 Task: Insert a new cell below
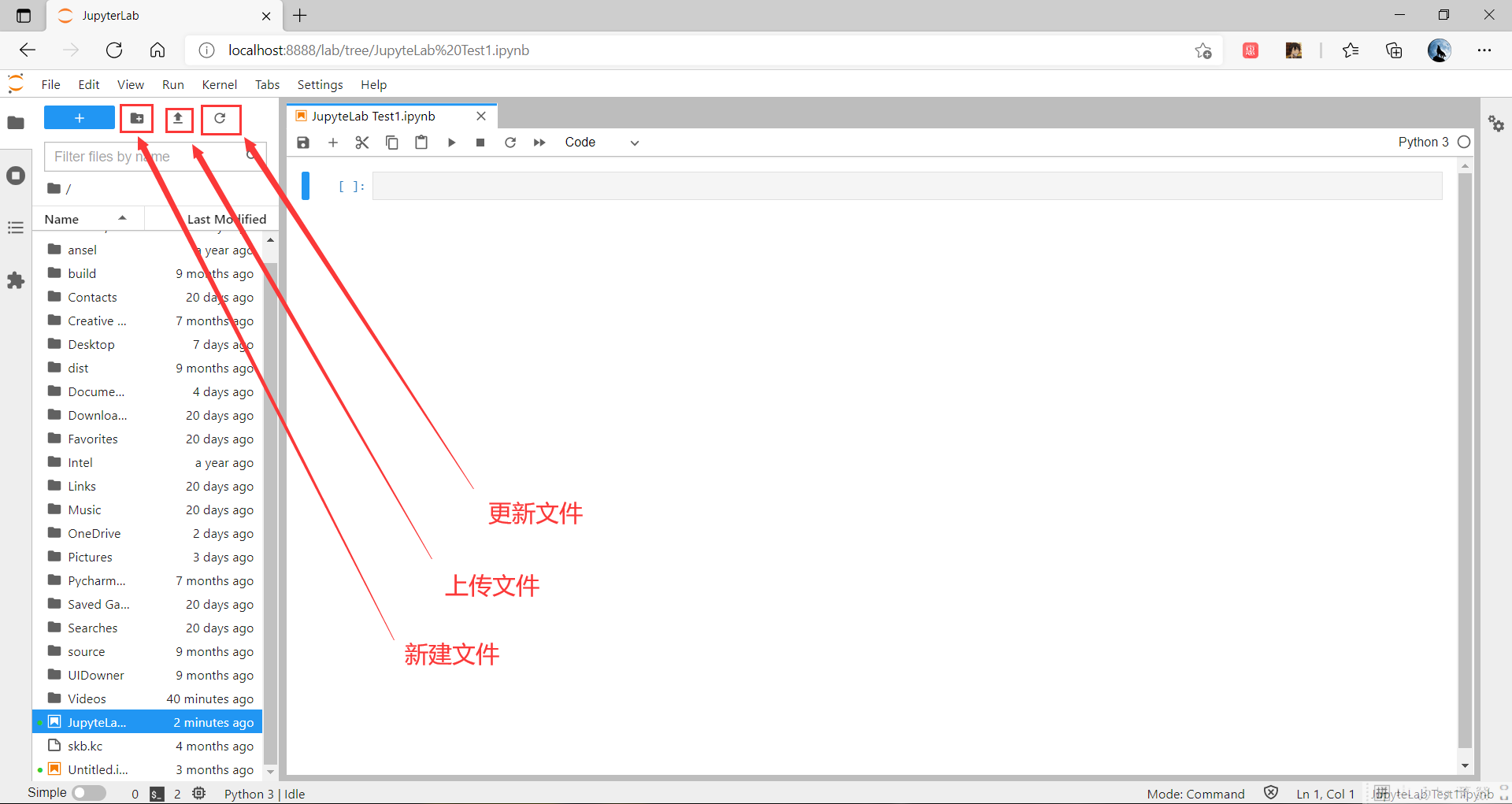(x=333, y=143)
